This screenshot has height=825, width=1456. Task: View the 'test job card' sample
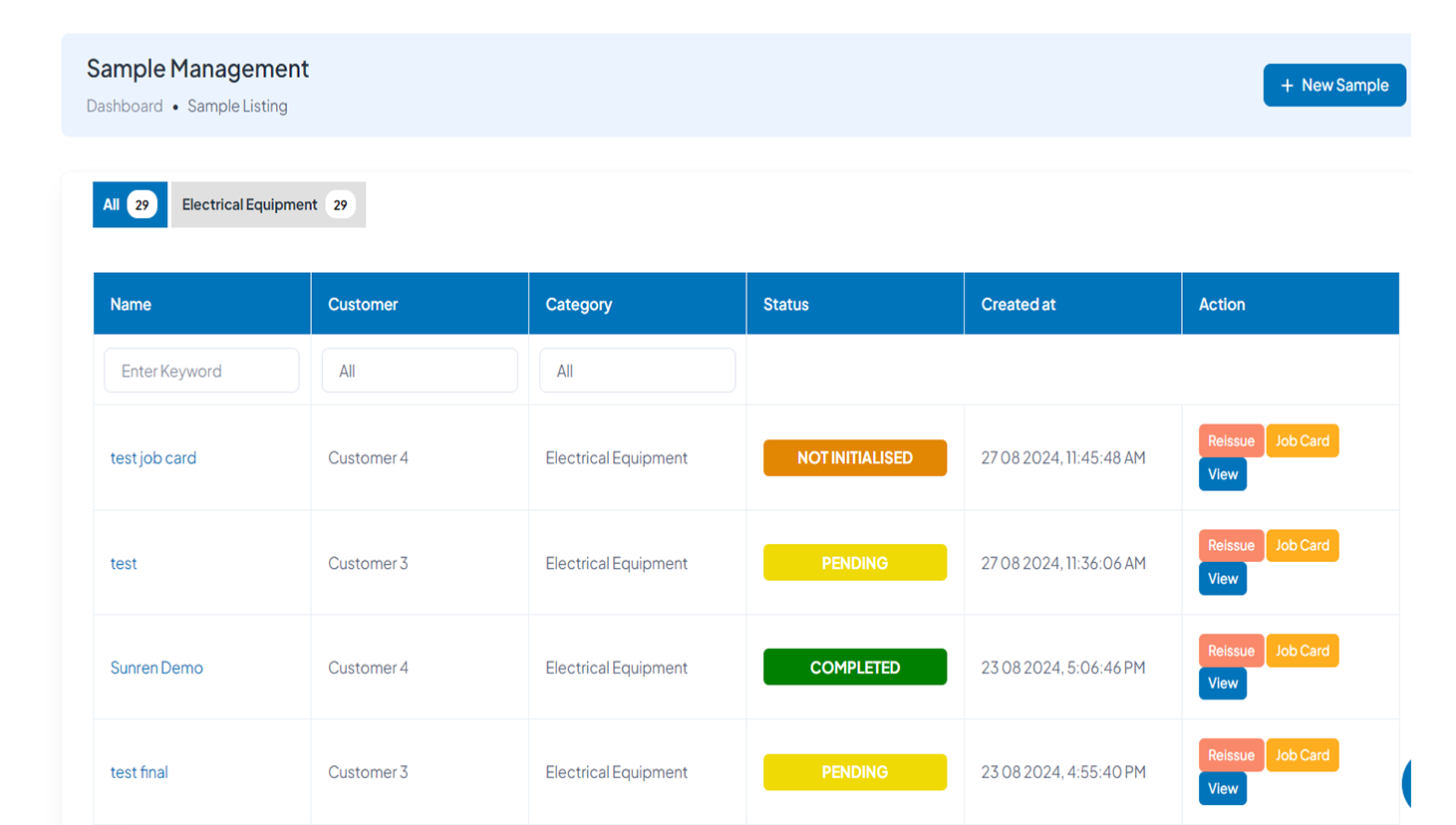1222,474
